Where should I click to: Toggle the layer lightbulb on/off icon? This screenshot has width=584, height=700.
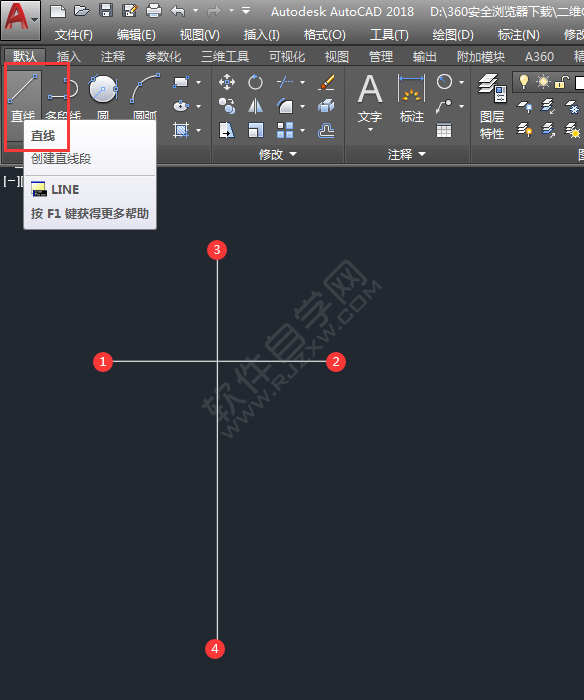(524, 82)
